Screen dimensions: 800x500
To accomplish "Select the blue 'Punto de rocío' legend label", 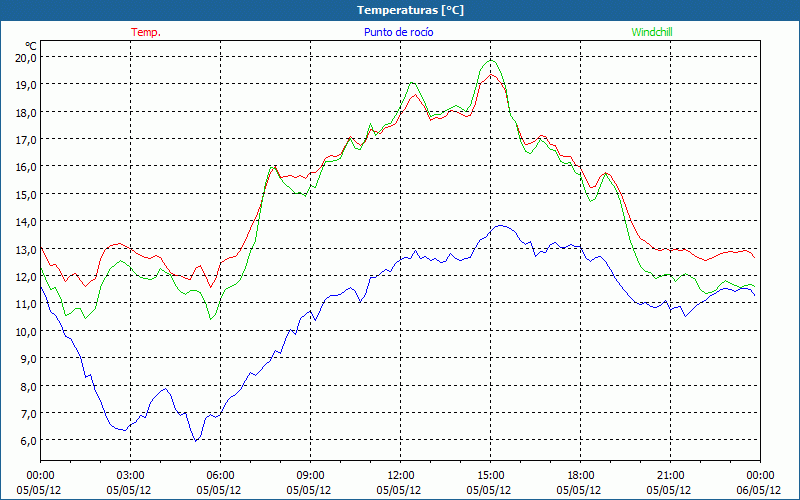I will 398,32.
